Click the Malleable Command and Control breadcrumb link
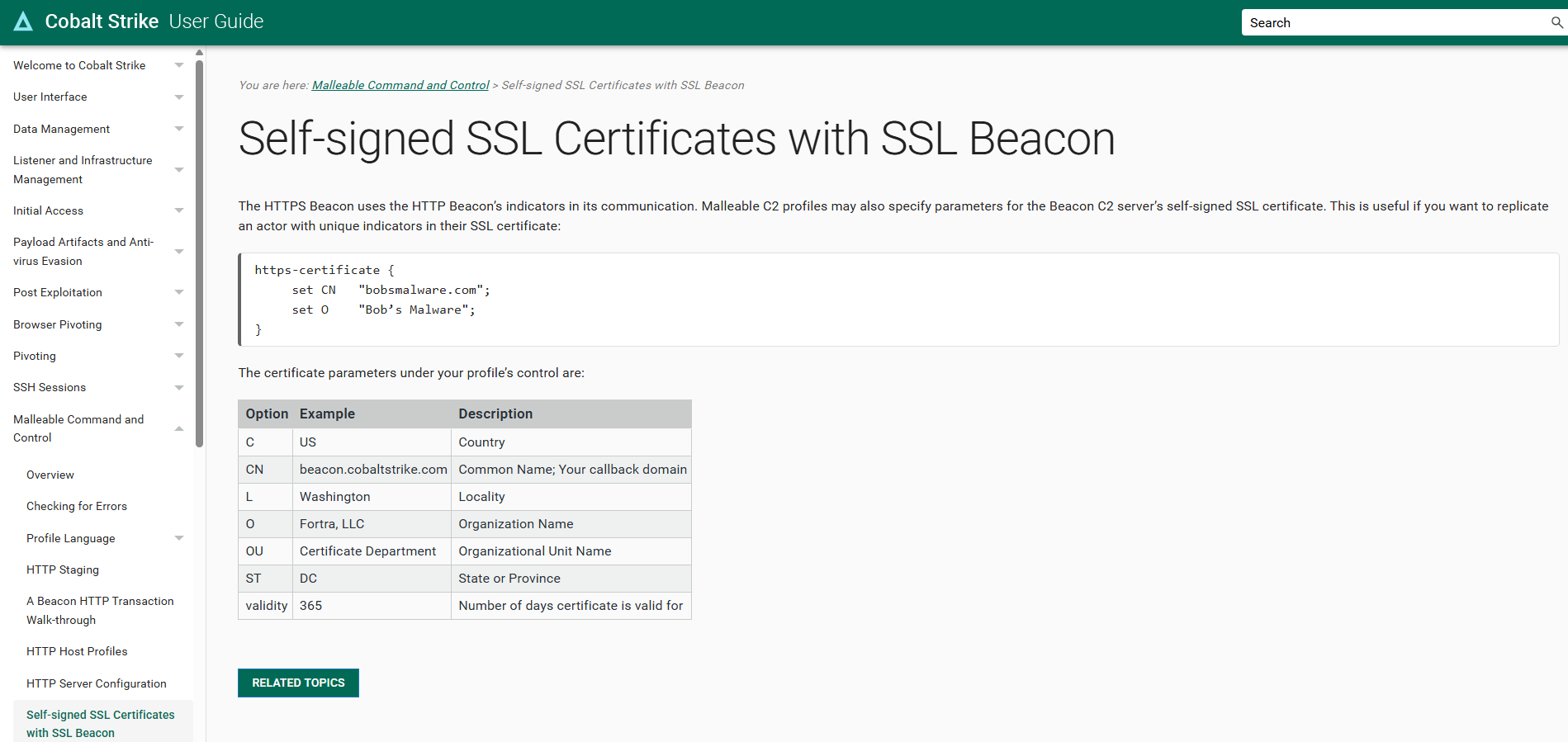 (400, 85)
